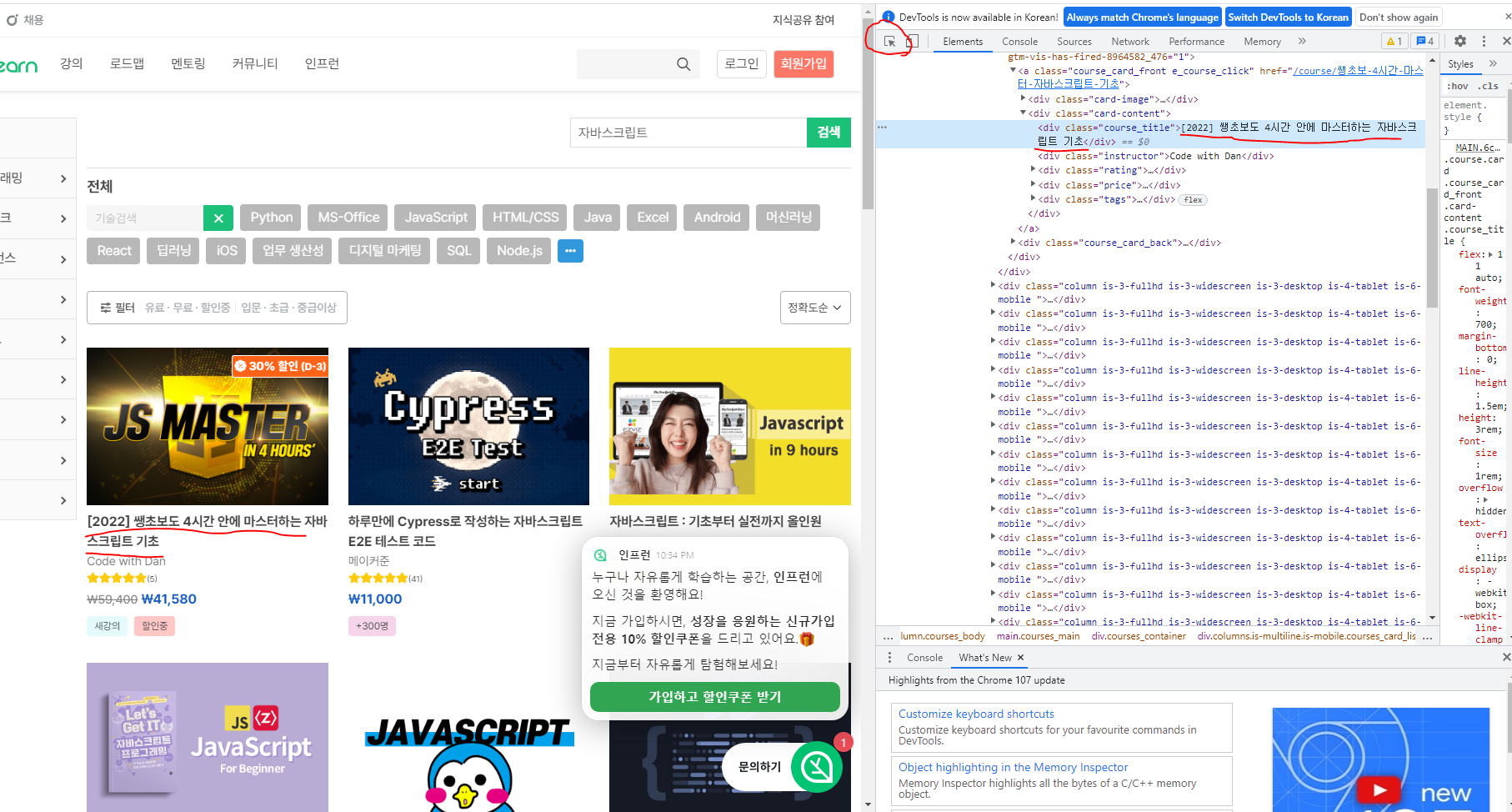Open the Inflearn chat widget icon

pyautogui.click(x=817, y=766)
